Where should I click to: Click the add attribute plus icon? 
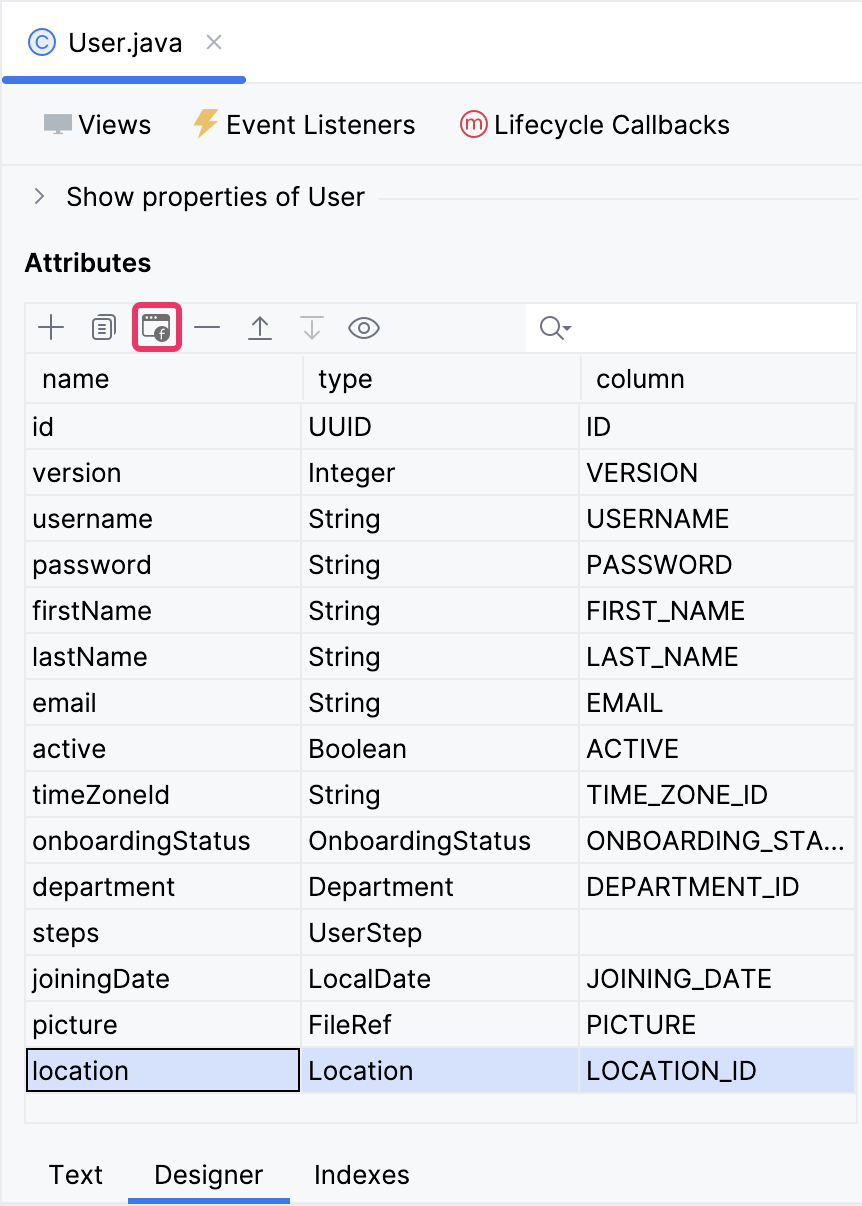pos(50,328)
